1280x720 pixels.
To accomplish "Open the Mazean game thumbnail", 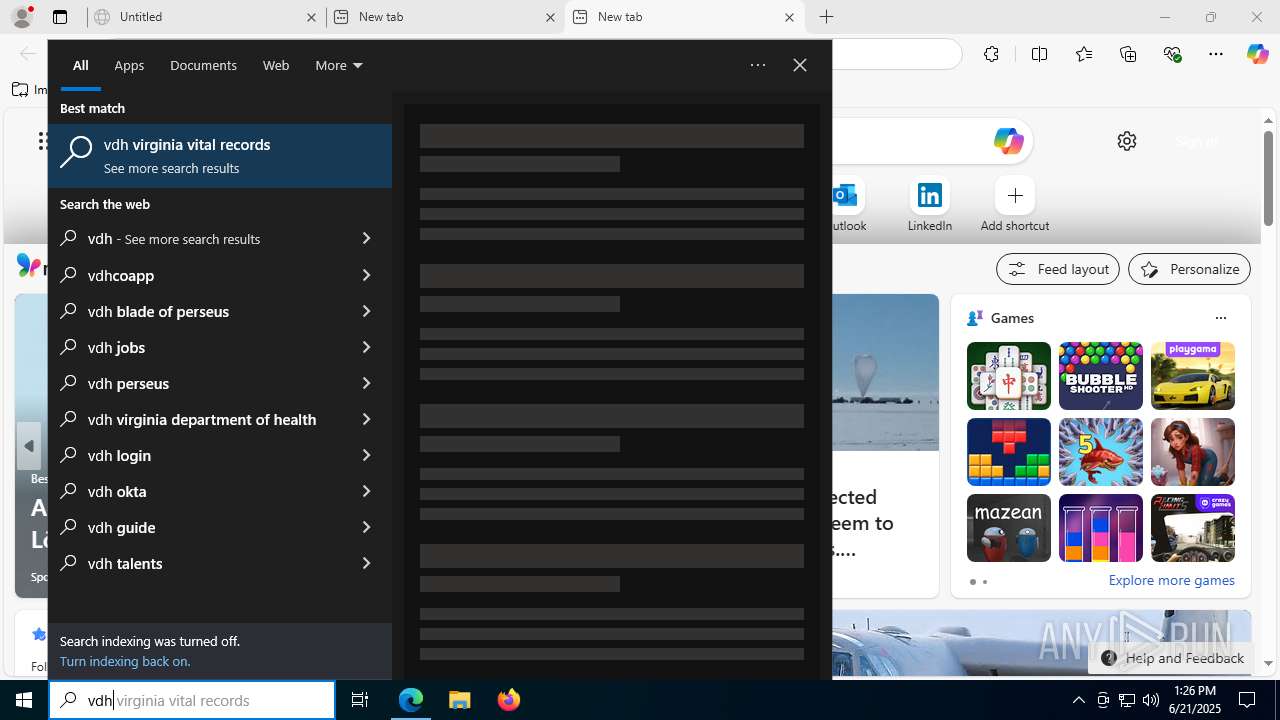I will (x=1009, y=528).
